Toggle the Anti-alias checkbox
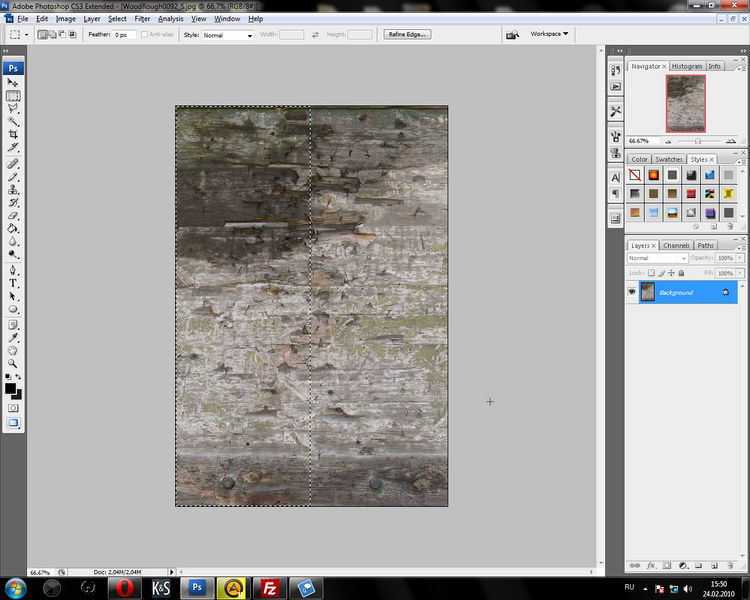 (144, 34)
